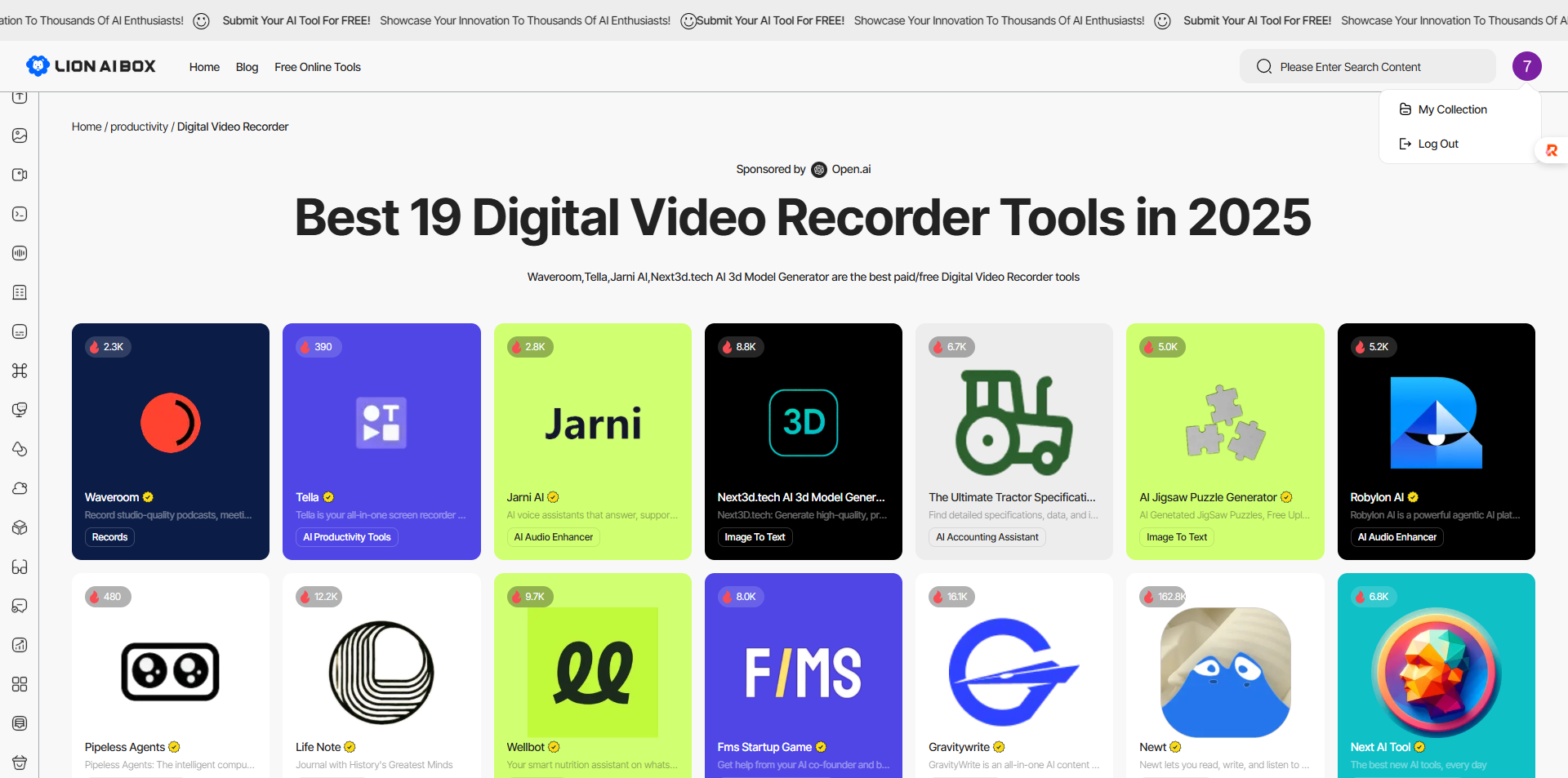1568x778 pixels.
Task: Open the Robylon AI logo thumbnail
Action: pyautogui.click(x=1437, y=423)
